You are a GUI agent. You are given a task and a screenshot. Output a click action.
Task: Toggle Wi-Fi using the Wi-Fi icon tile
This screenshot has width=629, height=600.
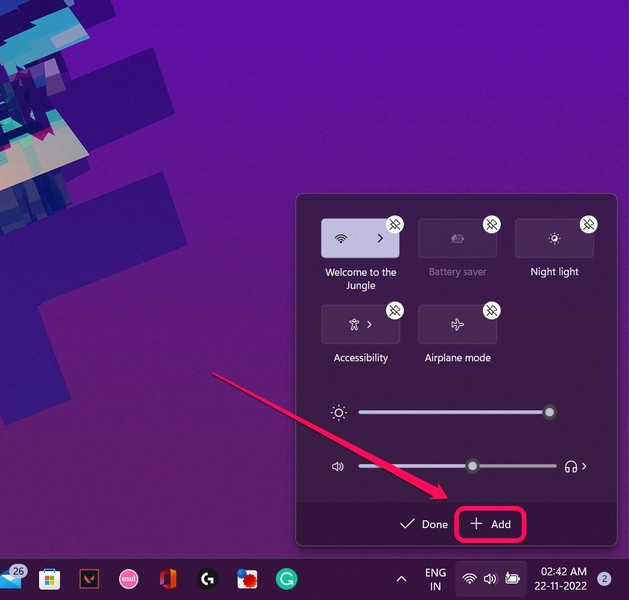[341, 238]
